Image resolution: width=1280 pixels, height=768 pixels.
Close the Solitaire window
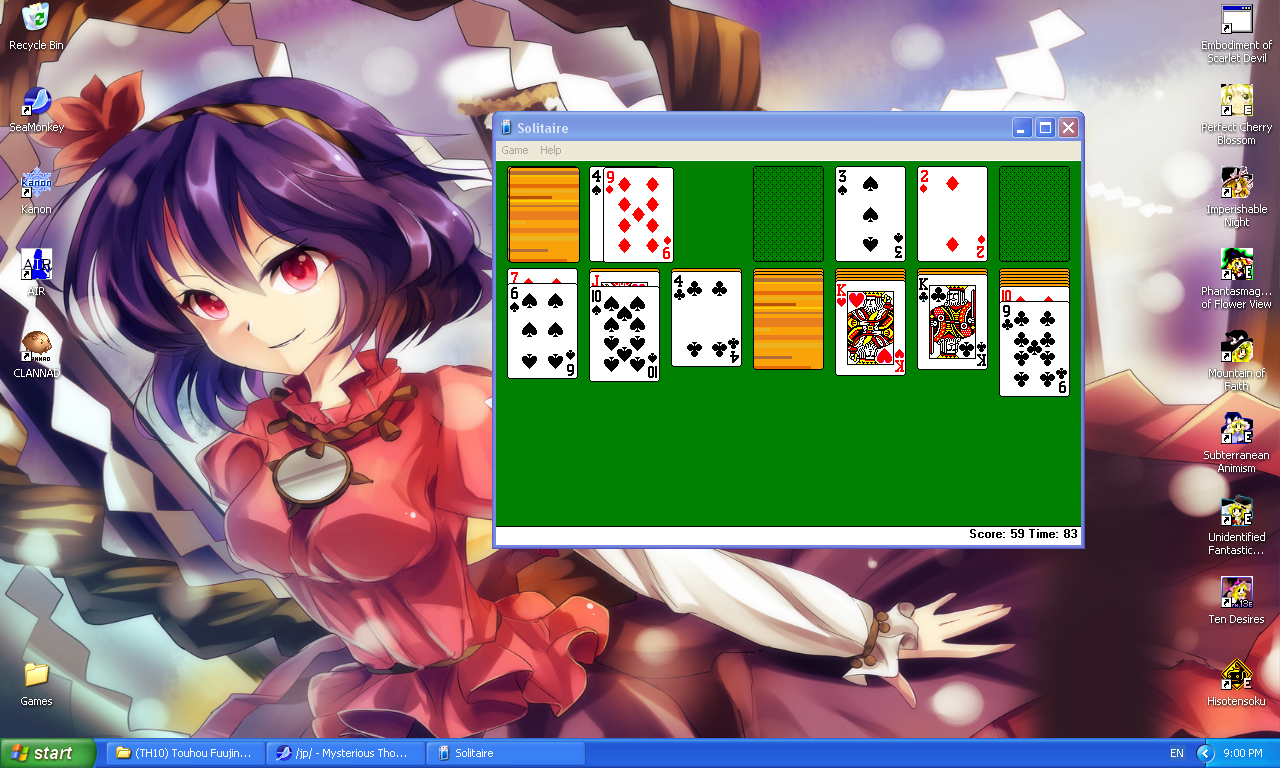[x=1068, y=128]
